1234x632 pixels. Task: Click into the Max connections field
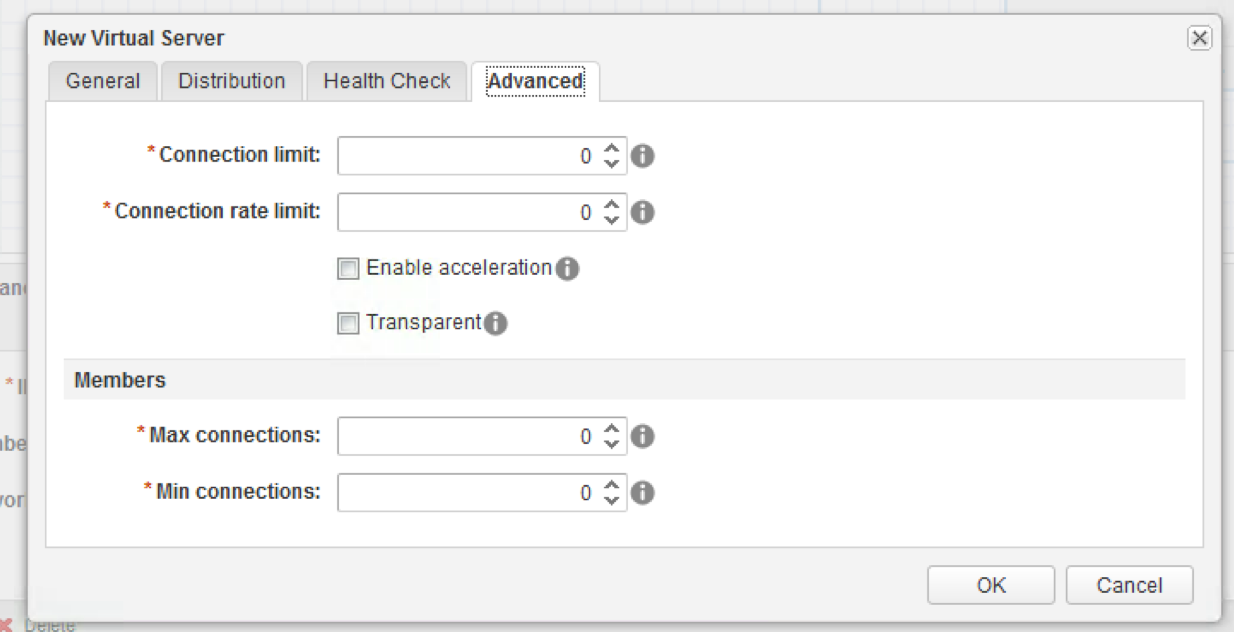(470, 437)
